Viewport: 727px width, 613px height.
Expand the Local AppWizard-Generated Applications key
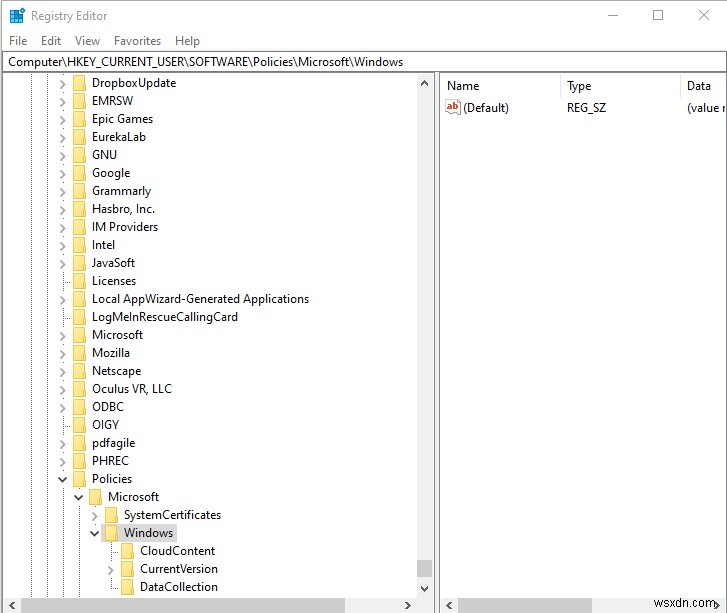click(x=63, y=300)
